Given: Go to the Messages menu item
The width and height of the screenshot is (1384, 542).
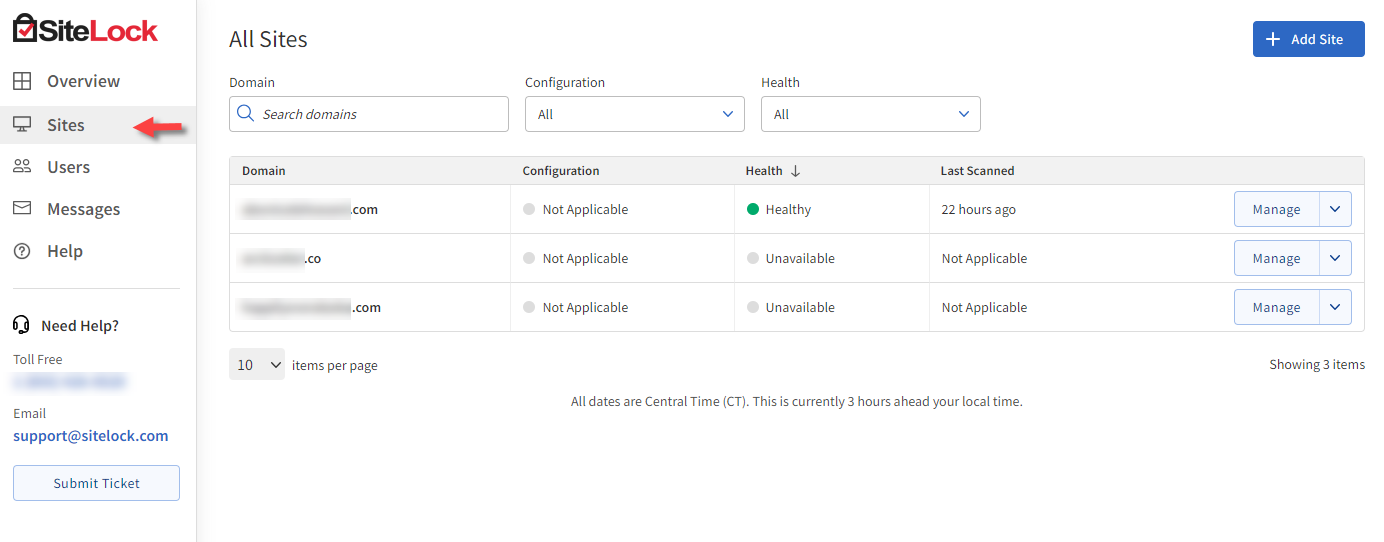Looking at the screenshot, I should (x=83, y=209).
